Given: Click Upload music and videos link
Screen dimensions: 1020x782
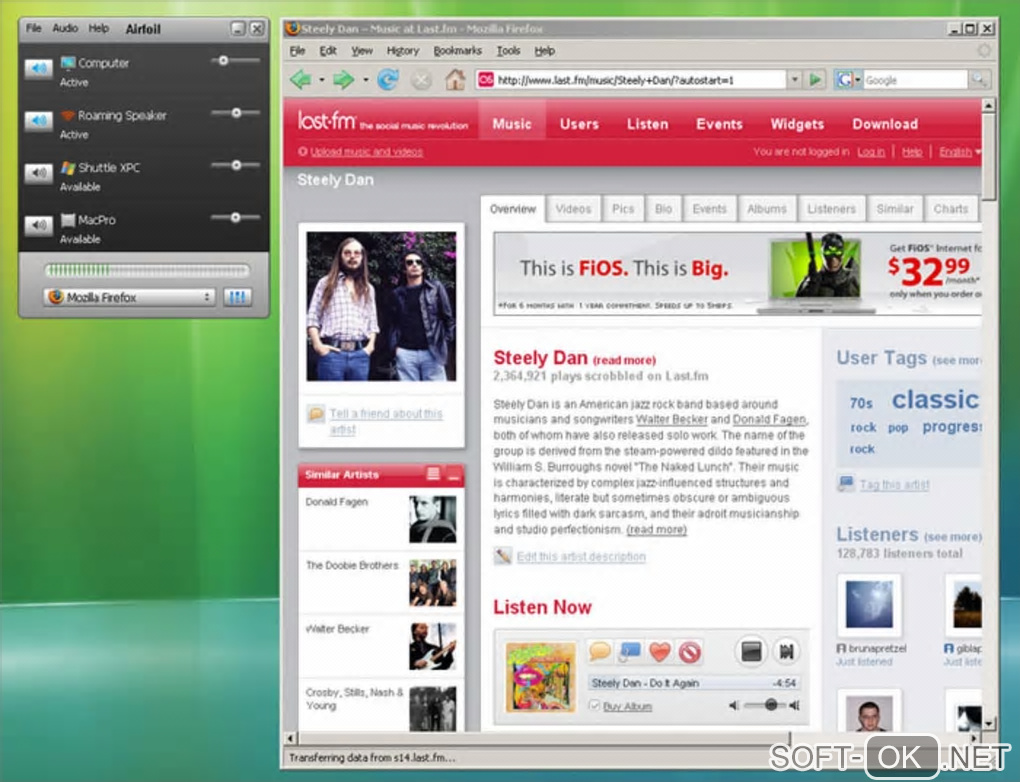Looking at the screenshot, I should click(366, 152).
